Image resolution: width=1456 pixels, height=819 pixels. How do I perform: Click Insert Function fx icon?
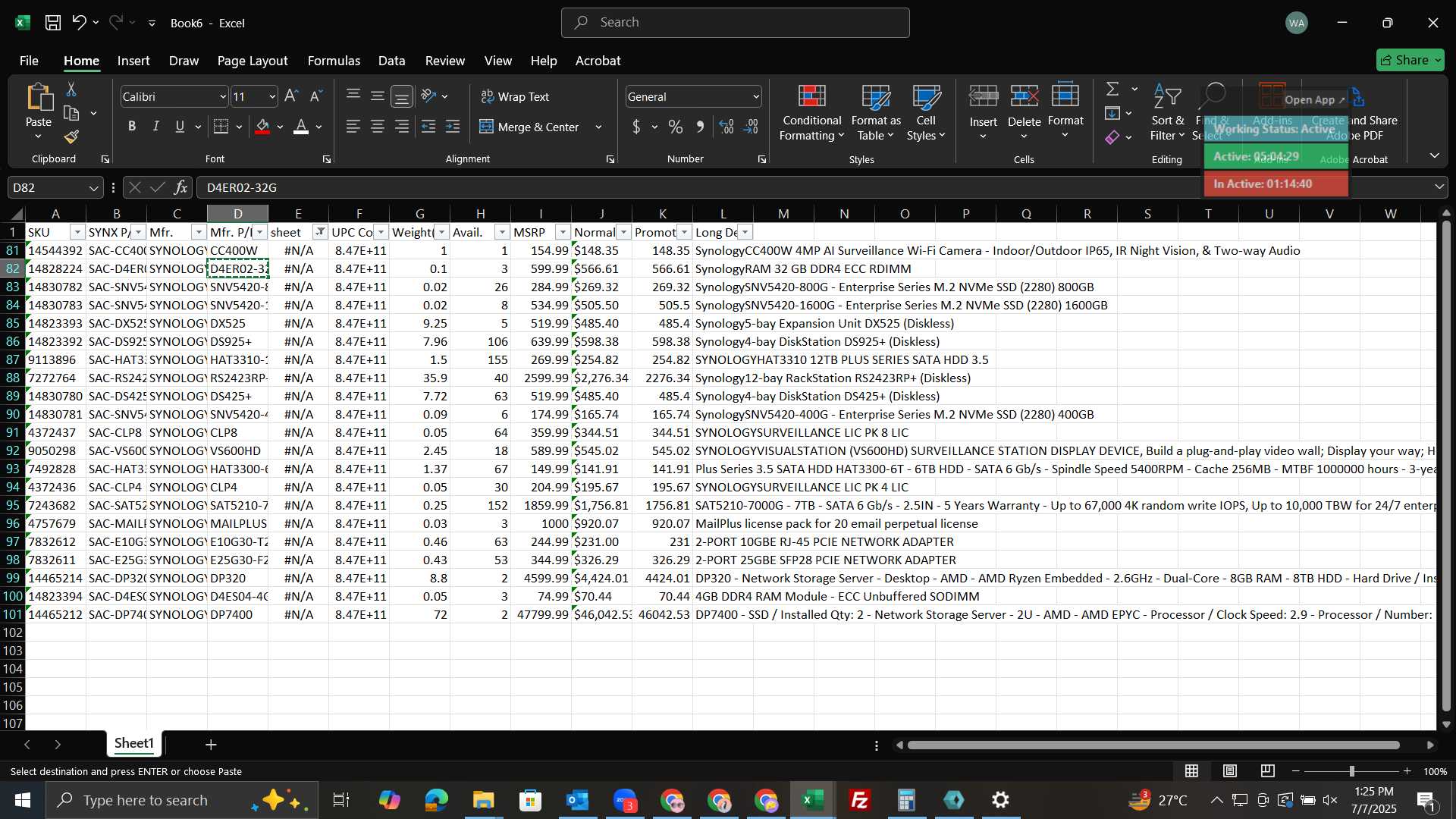(x=180, y=187)
